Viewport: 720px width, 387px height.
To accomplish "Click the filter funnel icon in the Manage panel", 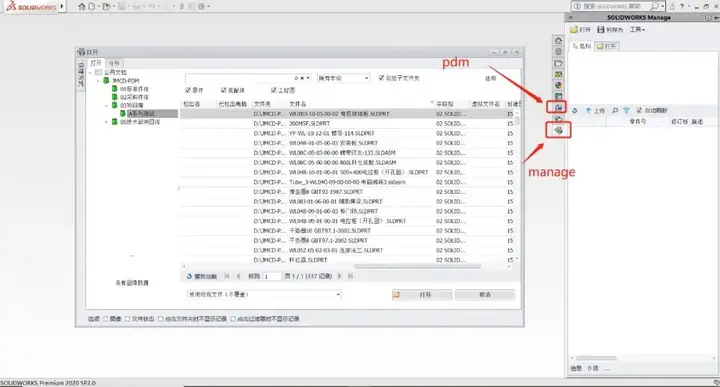I will (626, 111).
